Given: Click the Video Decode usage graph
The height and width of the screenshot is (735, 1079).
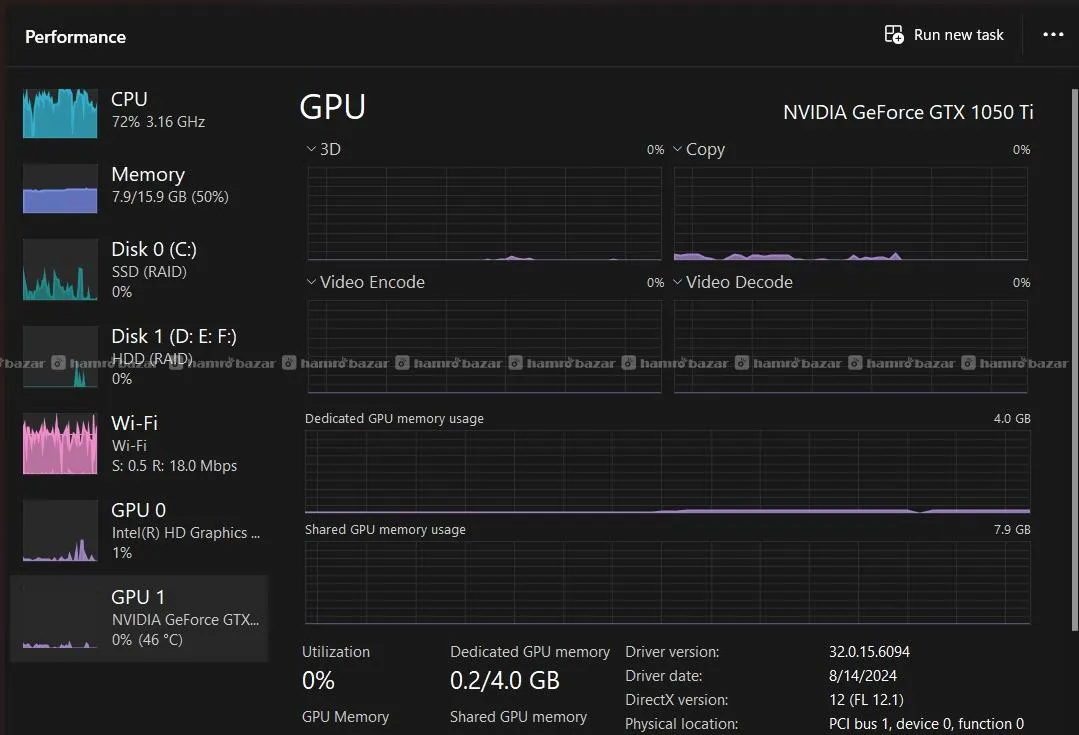Looking at the screenshot, I should [850, 345].
